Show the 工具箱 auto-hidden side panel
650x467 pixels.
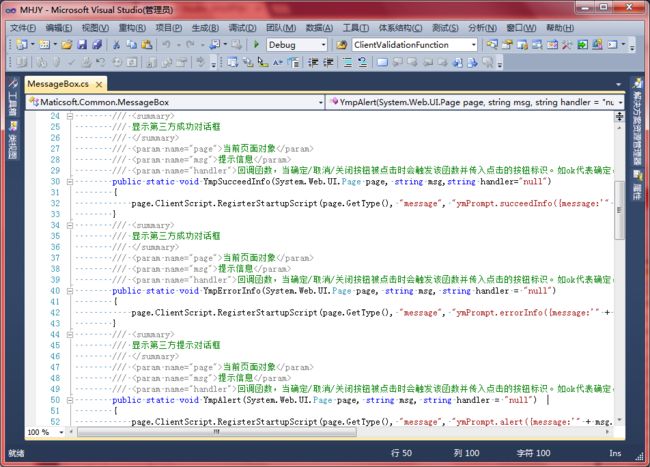pos(12,98)
